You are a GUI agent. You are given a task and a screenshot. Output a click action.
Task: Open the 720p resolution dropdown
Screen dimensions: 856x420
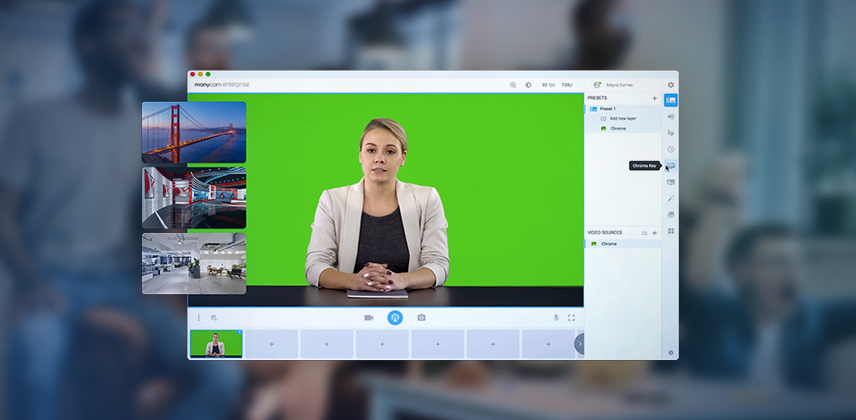pyautogui.click(x=567, y=85)
